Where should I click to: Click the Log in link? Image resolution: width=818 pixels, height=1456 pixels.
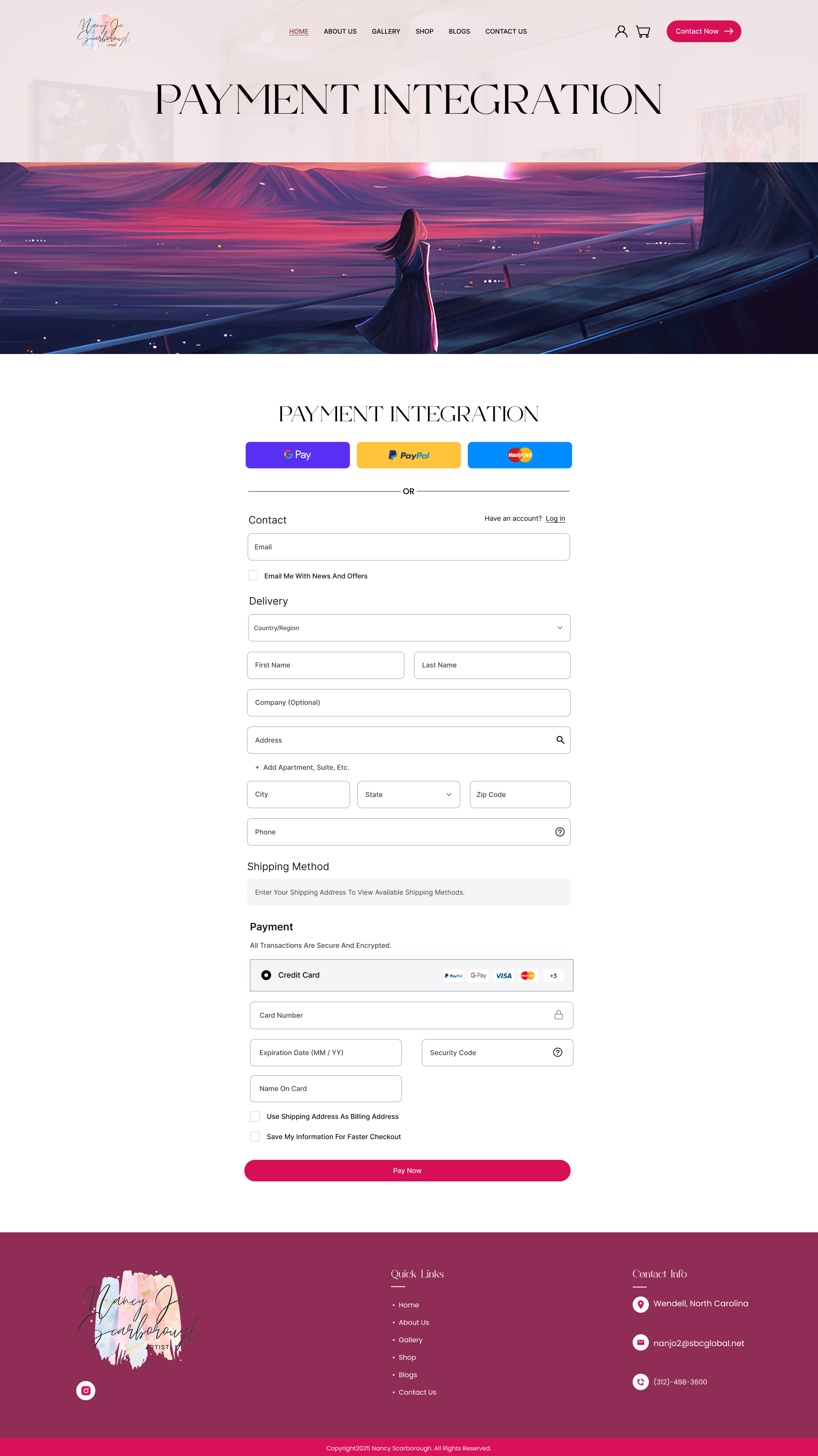click(x=555, y=519)
